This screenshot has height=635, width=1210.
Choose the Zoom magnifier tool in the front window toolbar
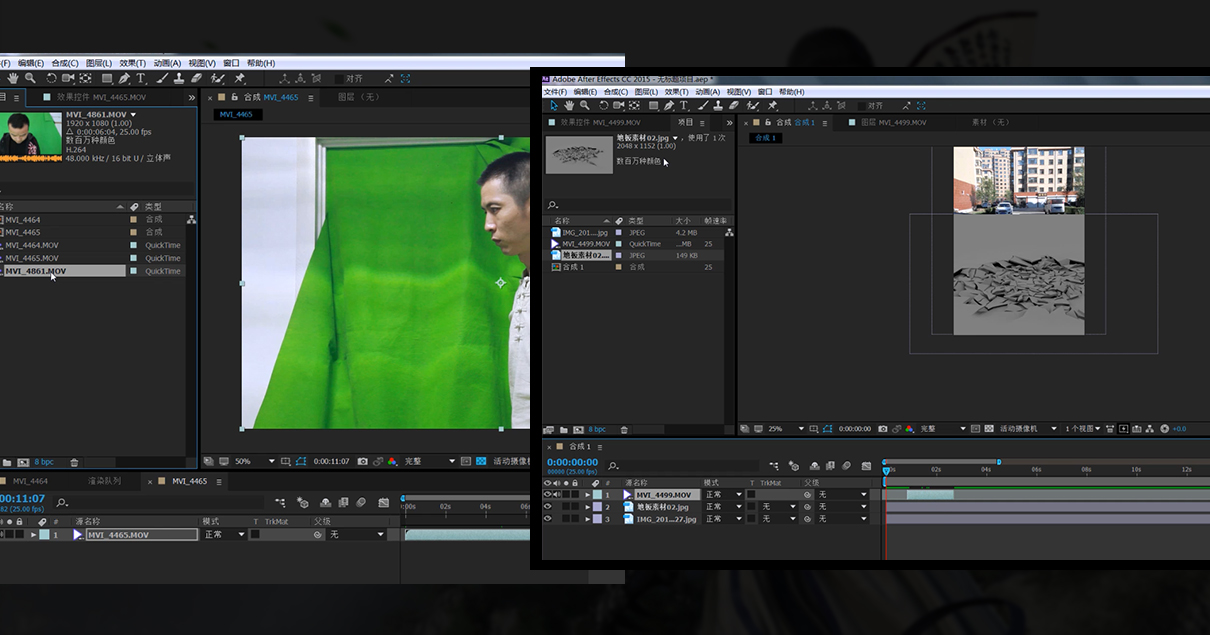tap(584, 105)
